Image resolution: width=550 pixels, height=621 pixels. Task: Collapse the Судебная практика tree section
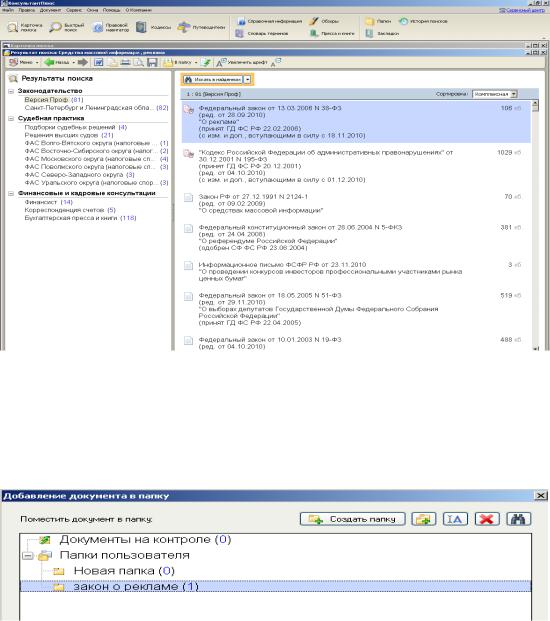(11, 118)
